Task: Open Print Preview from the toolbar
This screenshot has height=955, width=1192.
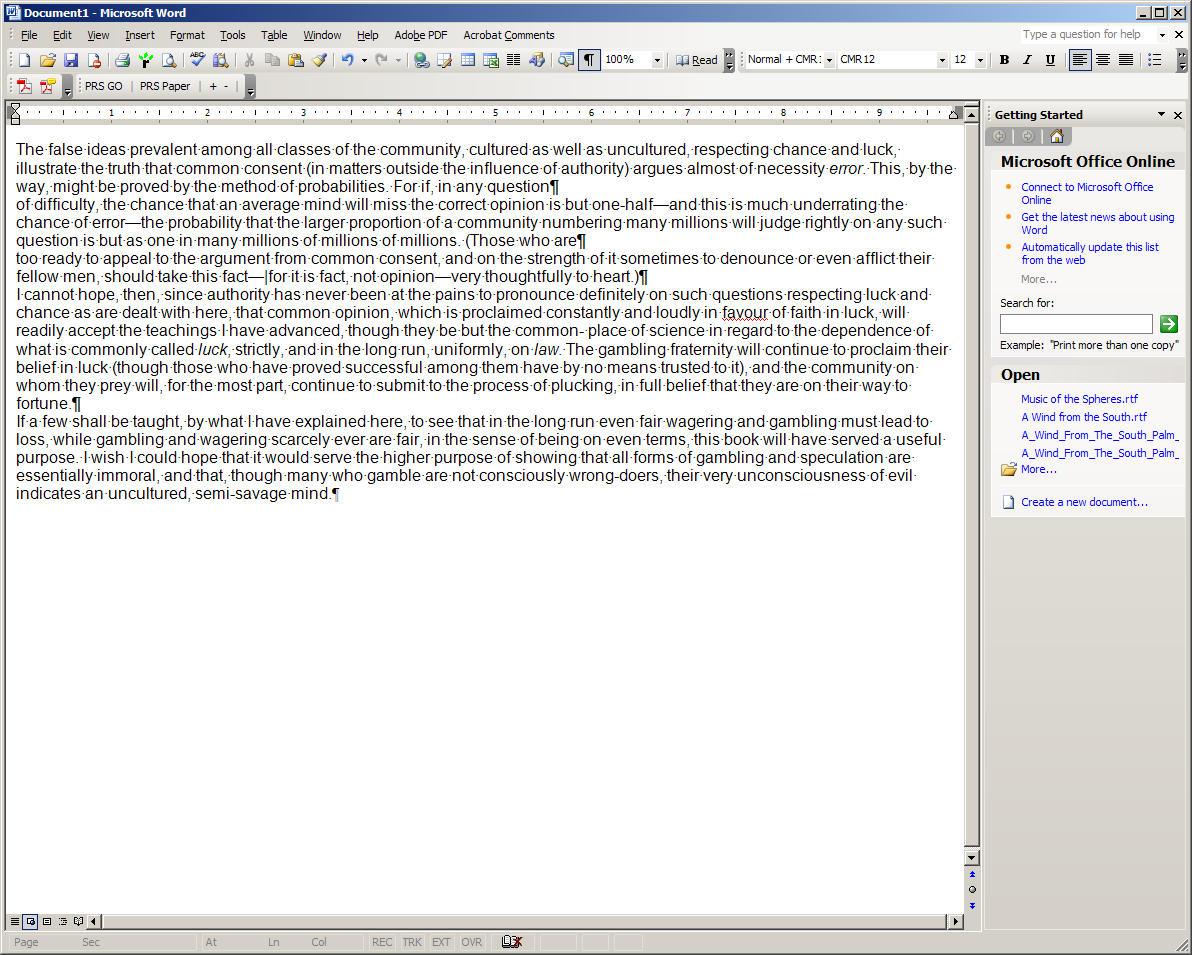Action: pyautogui.click(x=169, y=60)
